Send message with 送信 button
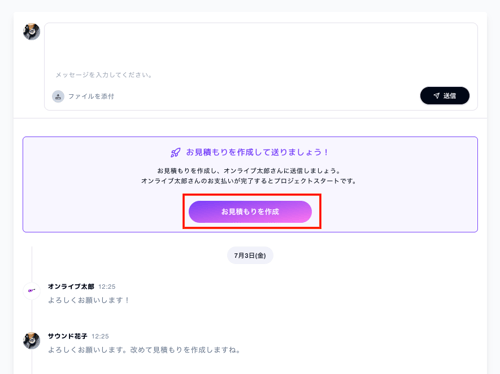 [445, 96]
